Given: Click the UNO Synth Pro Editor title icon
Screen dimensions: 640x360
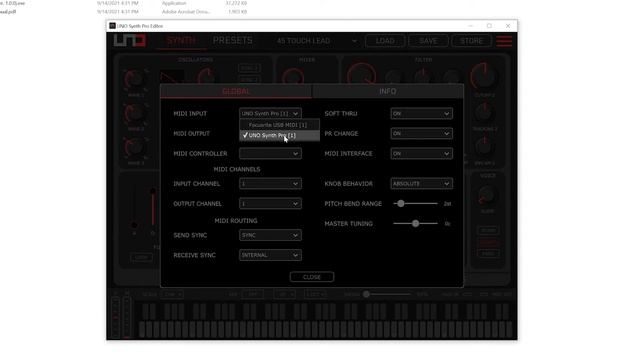Looking at the screenshot, I should 112,26.
